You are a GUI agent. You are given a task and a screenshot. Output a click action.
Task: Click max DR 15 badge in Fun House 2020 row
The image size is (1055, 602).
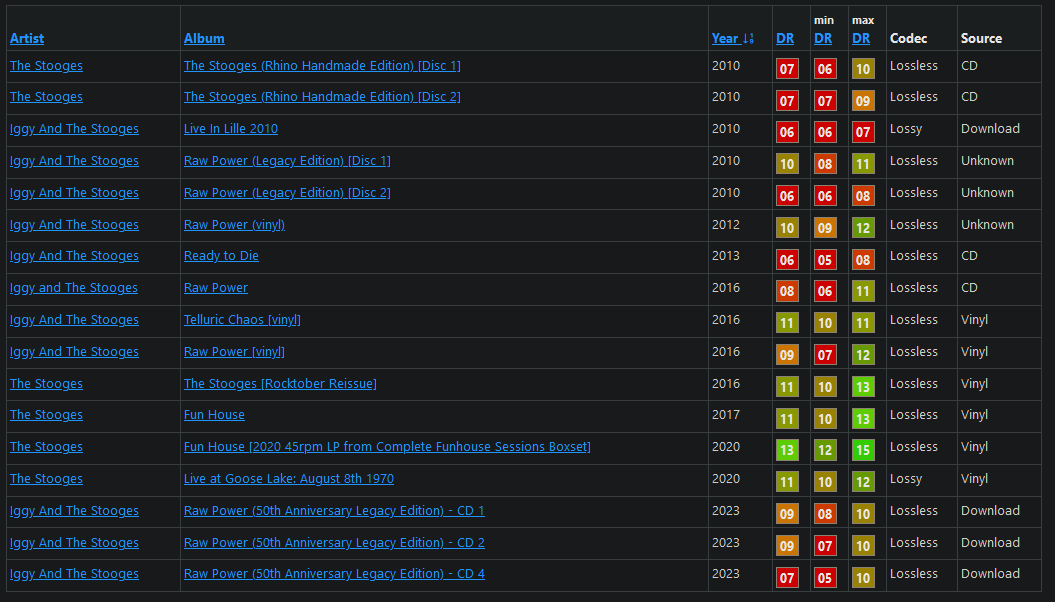click(863, 450)
